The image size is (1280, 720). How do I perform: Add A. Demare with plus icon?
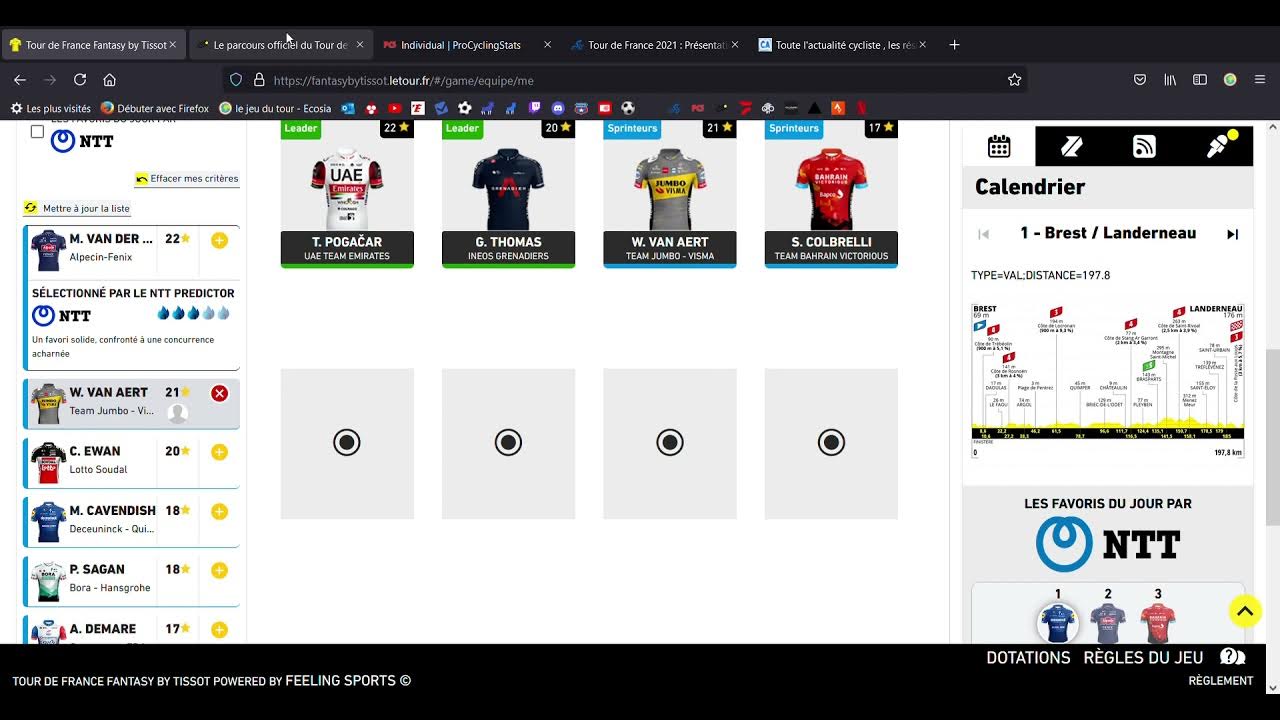tap(219, 630)
